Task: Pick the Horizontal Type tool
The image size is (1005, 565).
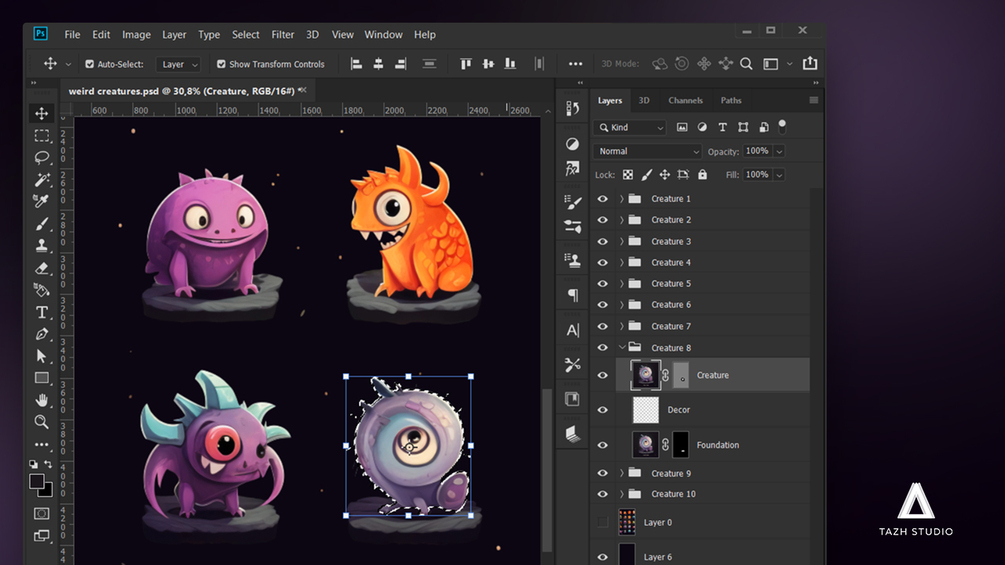Action: point(42,312)
